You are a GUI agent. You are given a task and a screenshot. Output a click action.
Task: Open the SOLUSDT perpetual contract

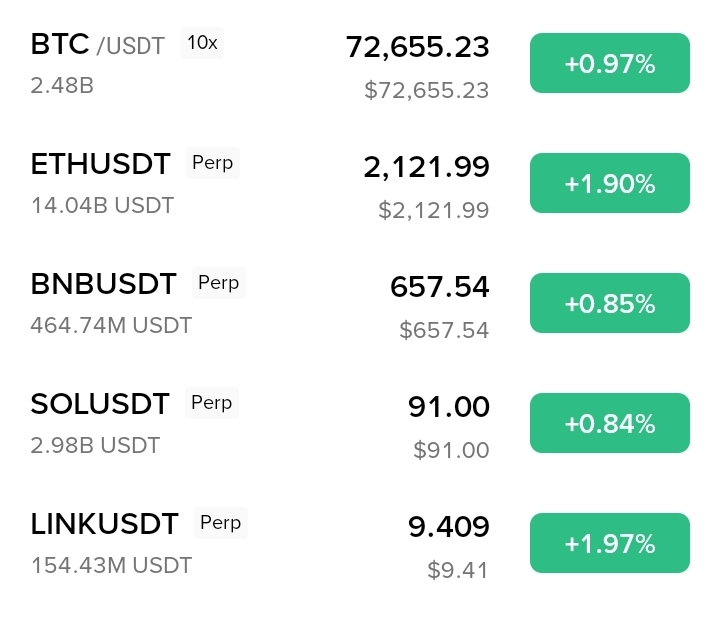(360, 423)
